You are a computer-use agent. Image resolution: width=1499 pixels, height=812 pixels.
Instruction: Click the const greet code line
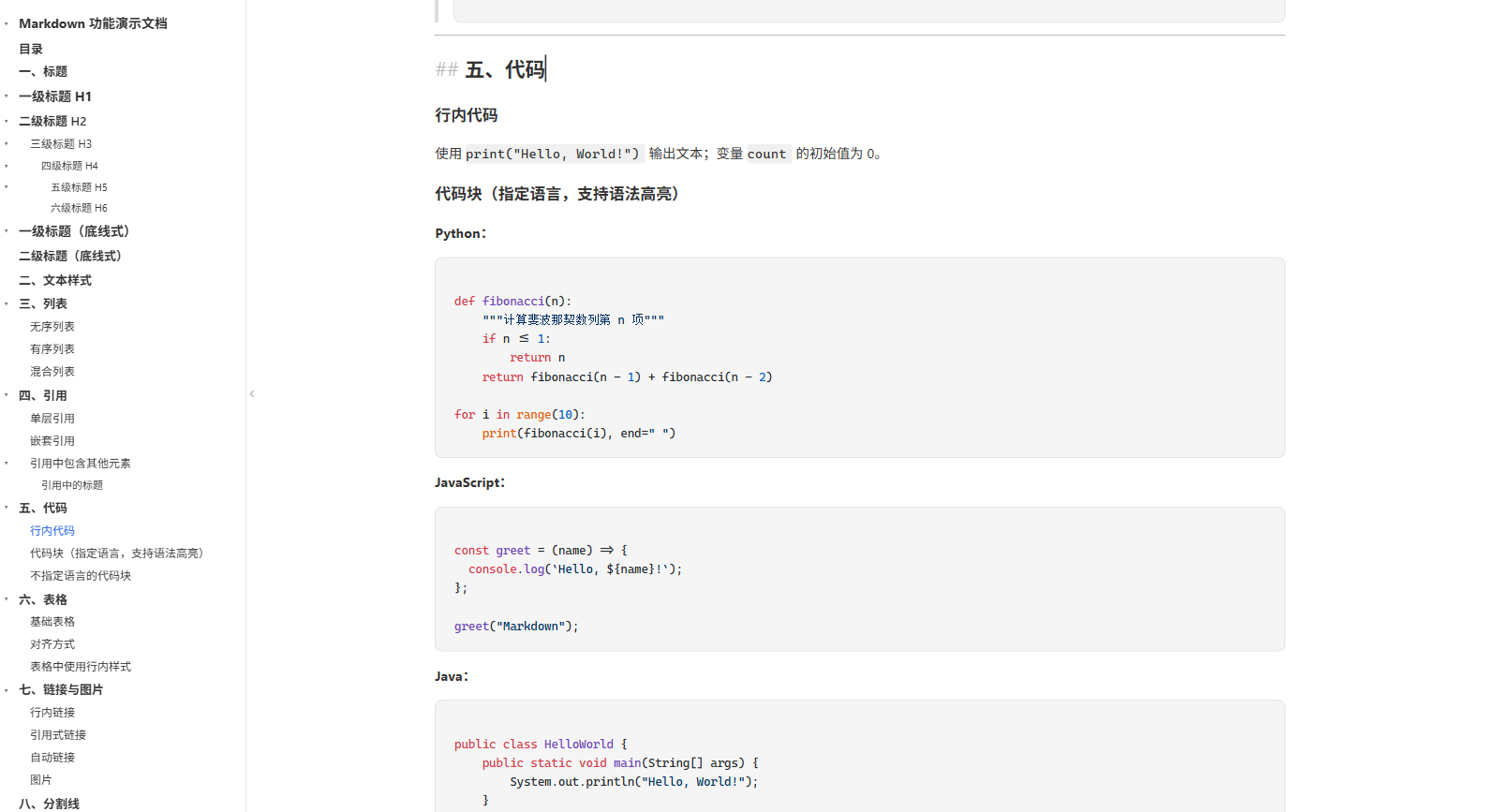[x=541, y=550]
